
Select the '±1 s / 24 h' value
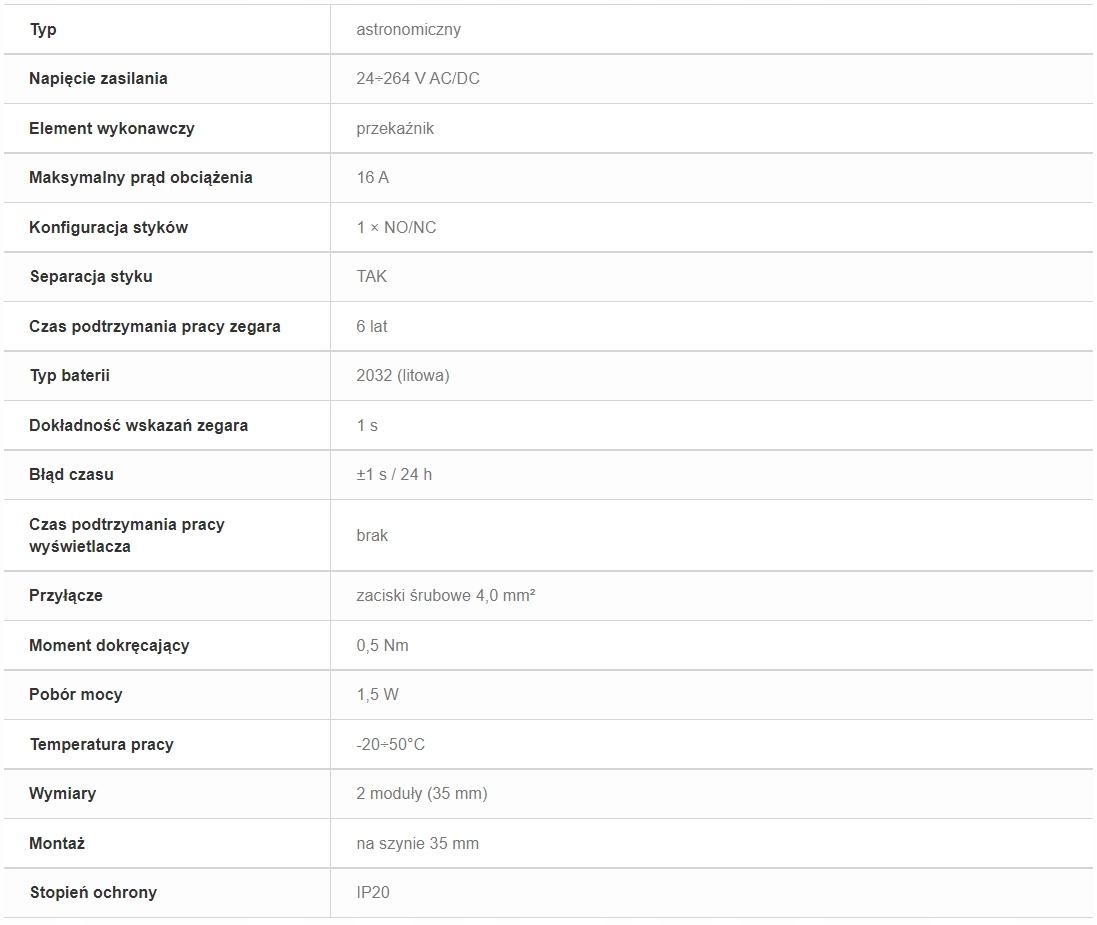pos(394,474)
